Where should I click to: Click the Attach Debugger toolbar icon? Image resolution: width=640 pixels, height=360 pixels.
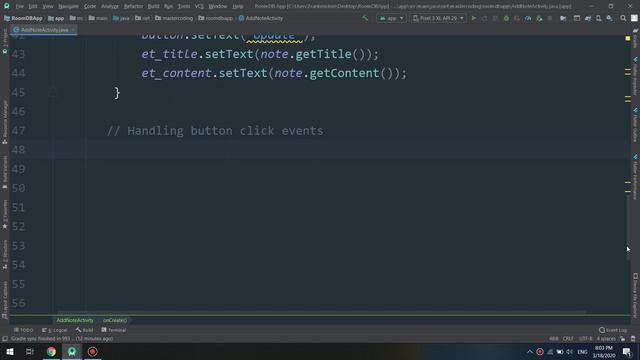[x=539, y=18]
